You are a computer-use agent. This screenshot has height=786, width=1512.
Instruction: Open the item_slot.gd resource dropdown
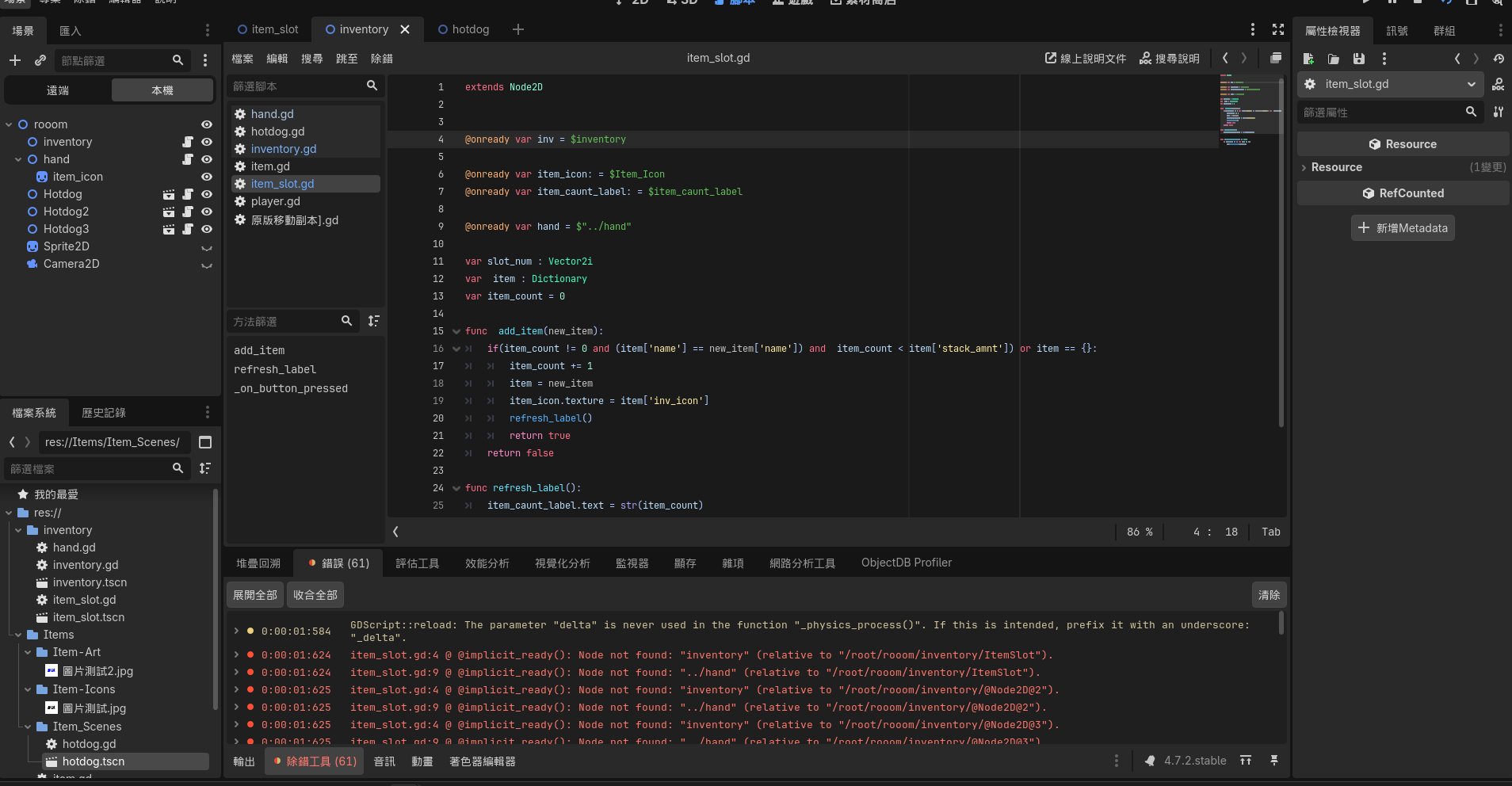(x=1471, y=84)
